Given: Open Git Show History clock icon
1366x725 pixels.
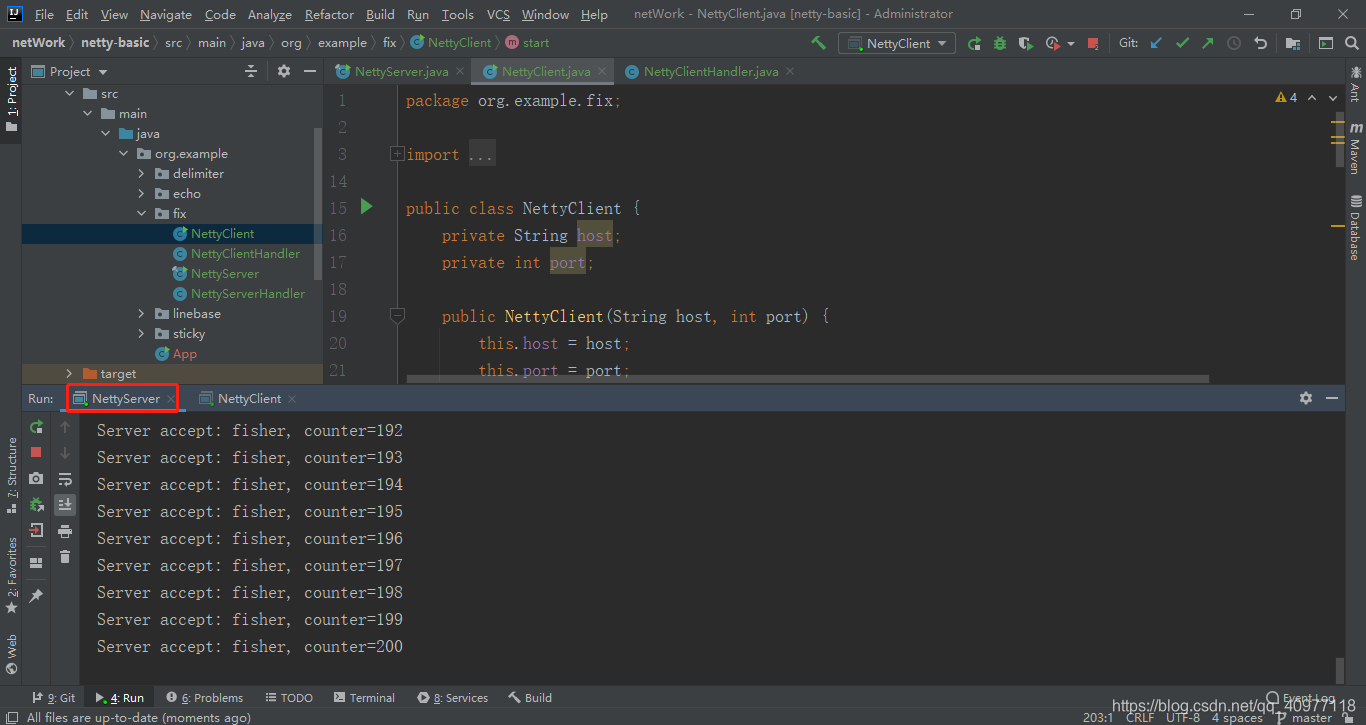Looking at the screenshot, I should pyautogui.click(x=1234, y=43).
